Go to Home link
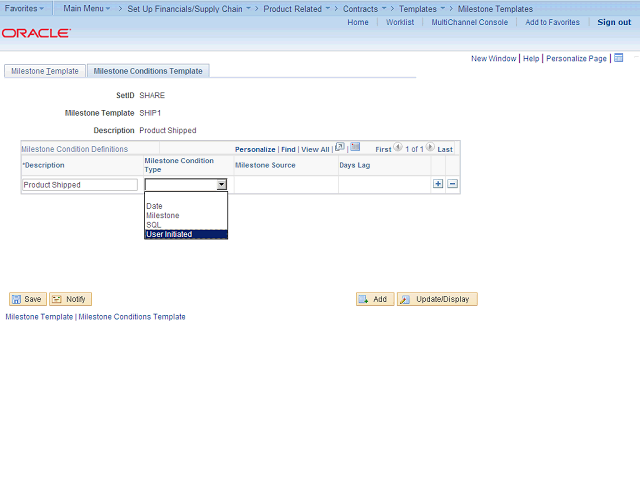 [x=358, y=22]
